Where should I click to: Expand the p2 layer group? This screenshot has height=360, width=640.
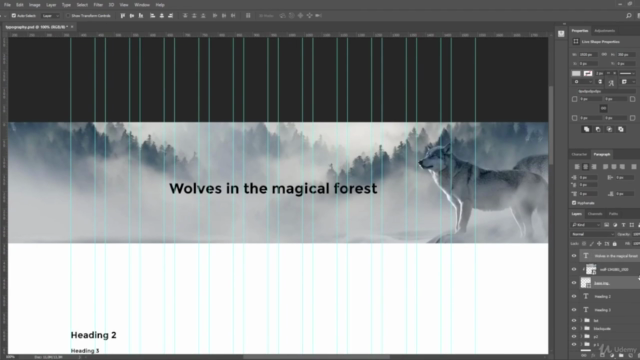[x=581, y=337]
